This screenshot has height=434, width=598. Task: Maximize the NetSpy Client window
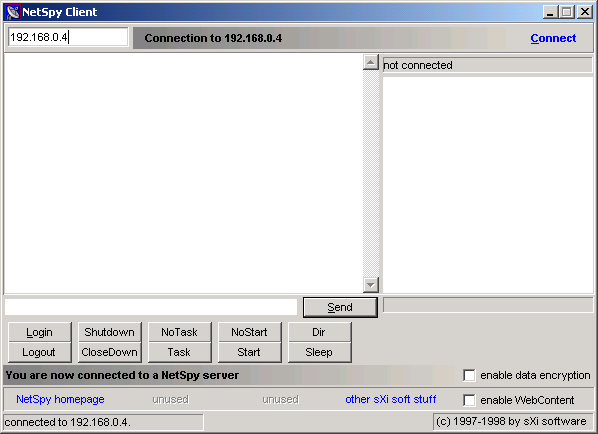tap(567, 12)
